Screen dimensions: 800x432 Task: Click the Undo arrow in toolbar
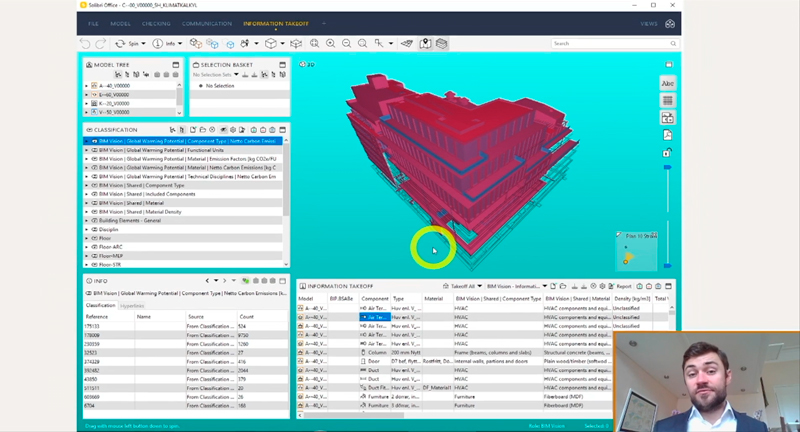[86, 44]
